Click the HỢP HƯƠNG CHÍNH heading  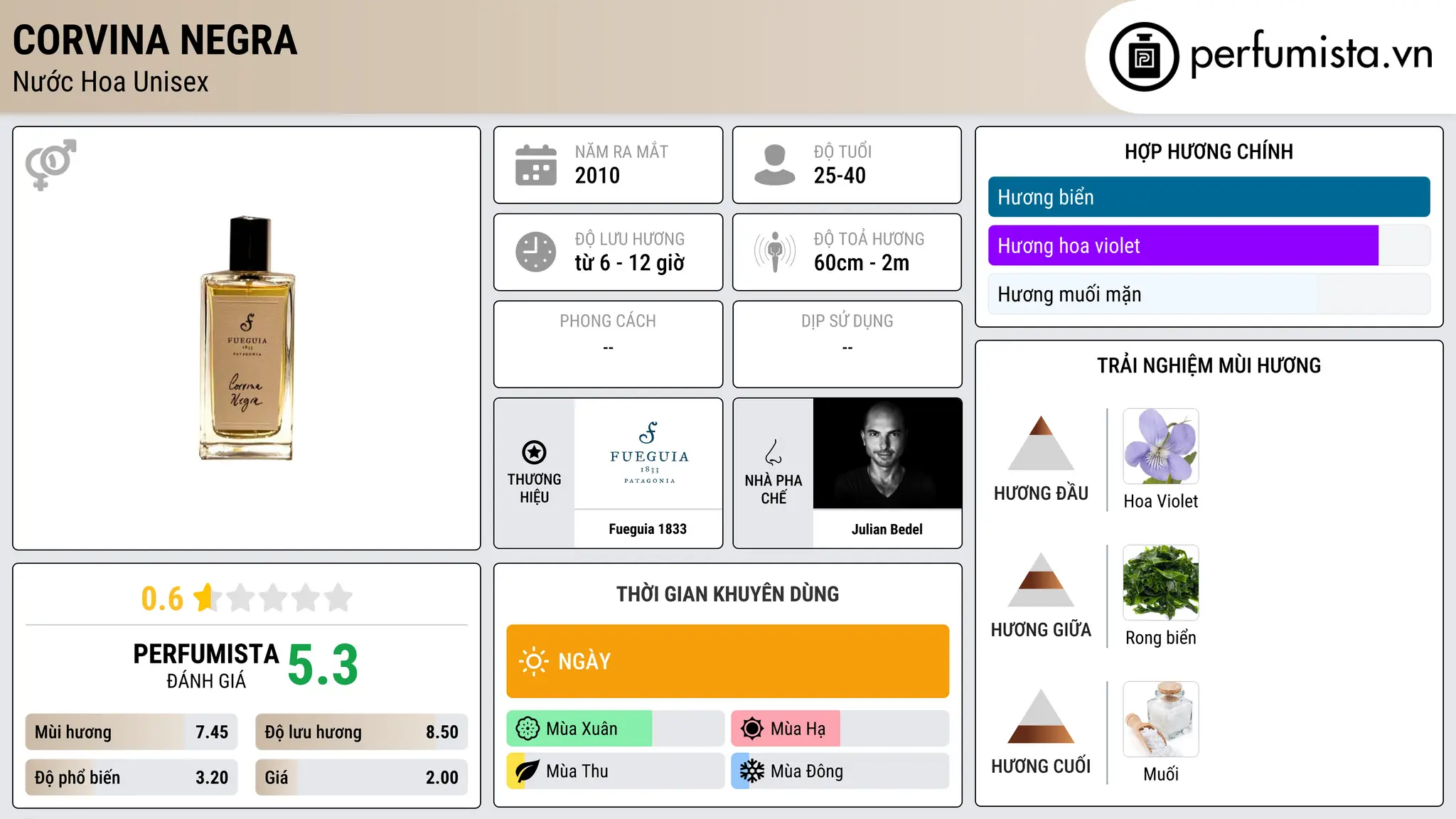tap(1209, 151)
